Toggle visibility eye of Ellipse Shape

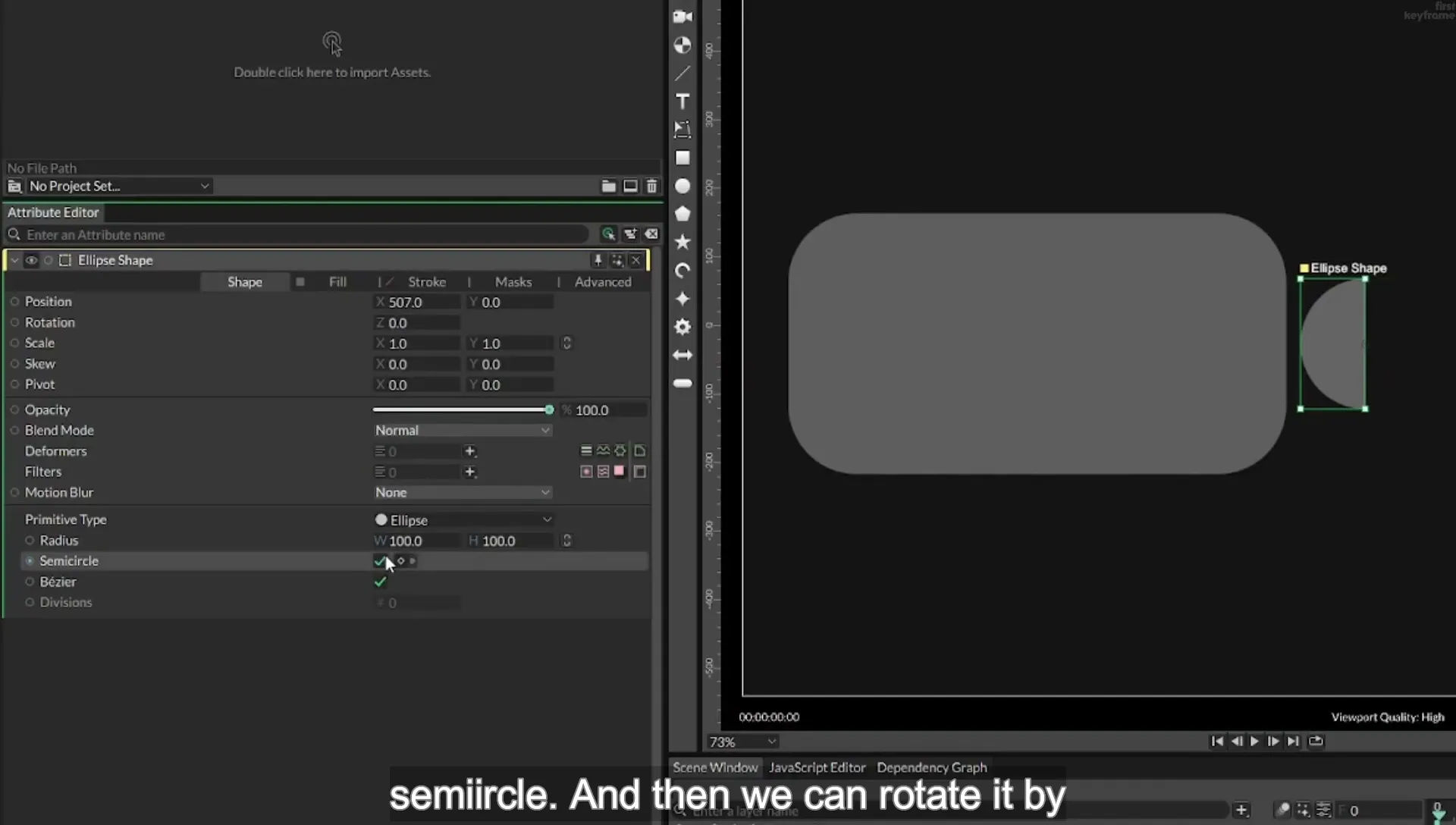click(x=31, y=260)
